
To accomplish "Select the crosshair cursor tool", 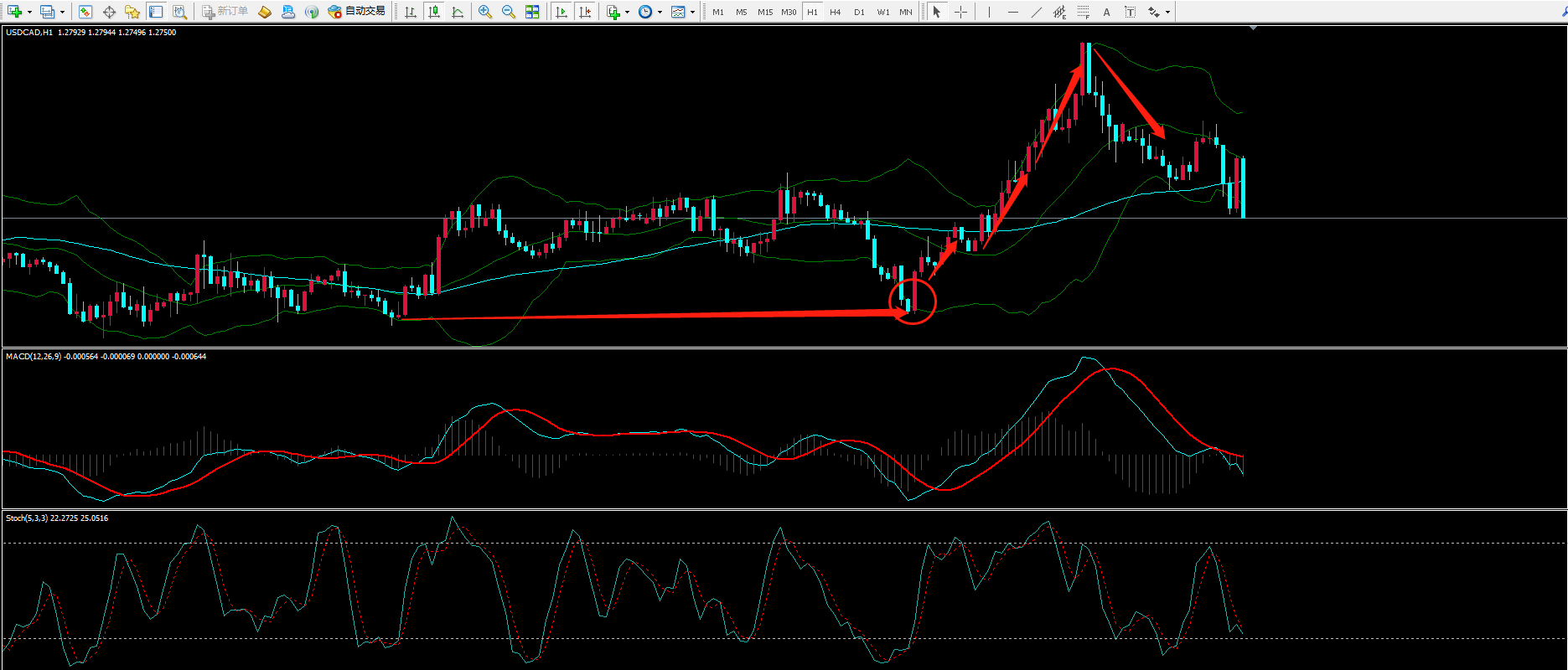I will click(x=960, y=12).
